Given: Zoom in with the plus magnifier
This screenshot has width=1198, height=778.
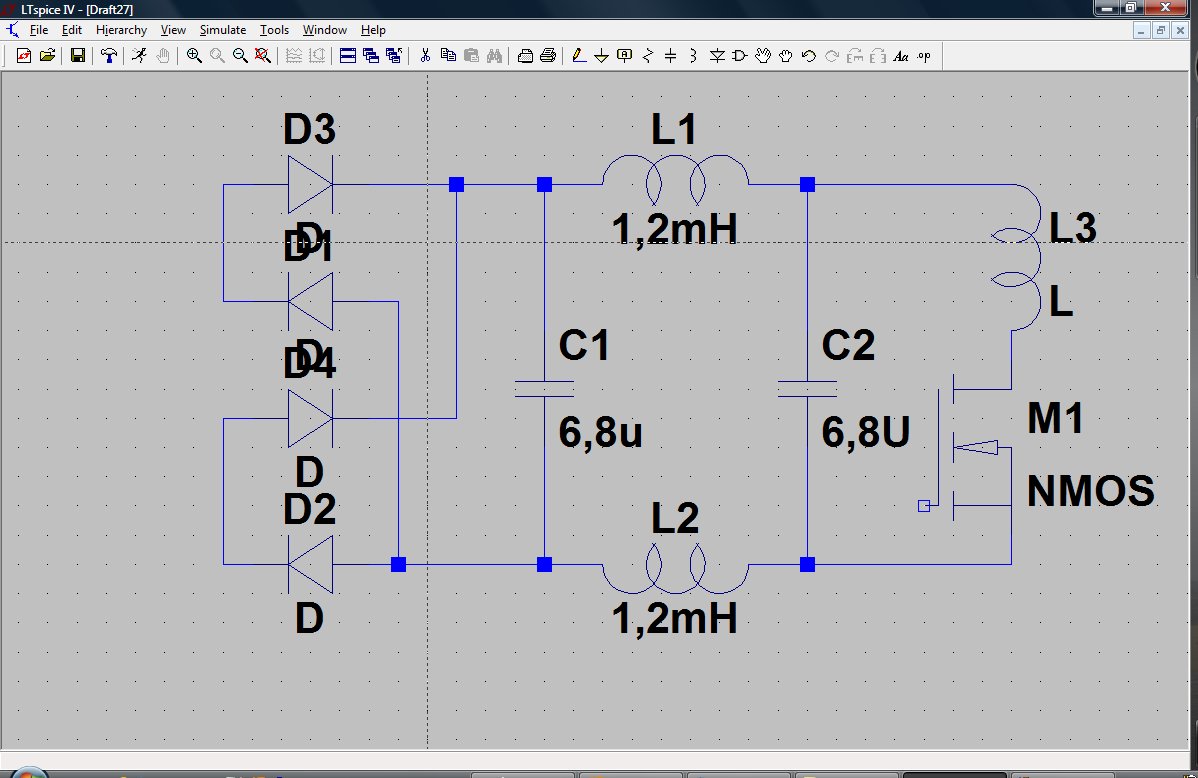Looking at the screenshot, I should (194, 56).
